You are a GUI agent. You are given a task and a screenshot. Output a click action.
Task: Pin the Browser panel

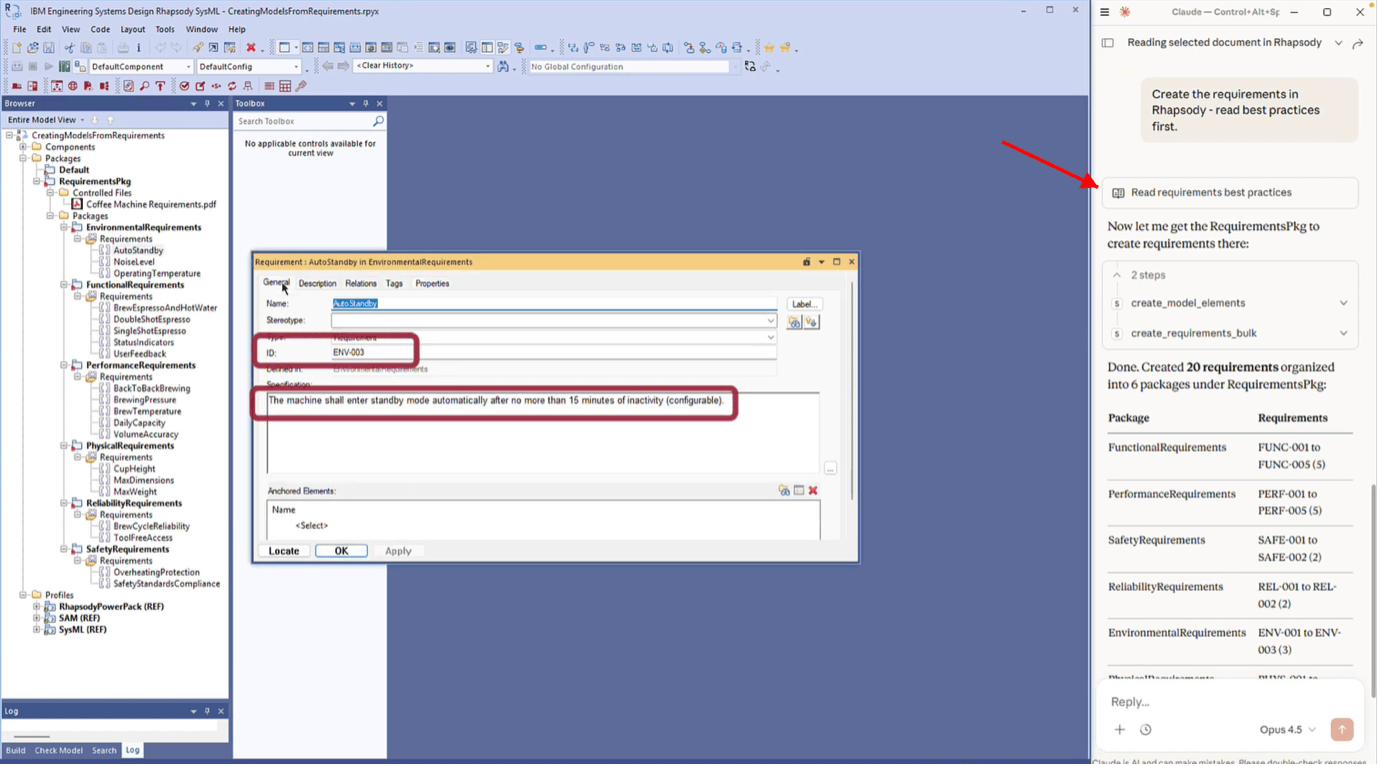pyautogui.click(x=207, y=104)
